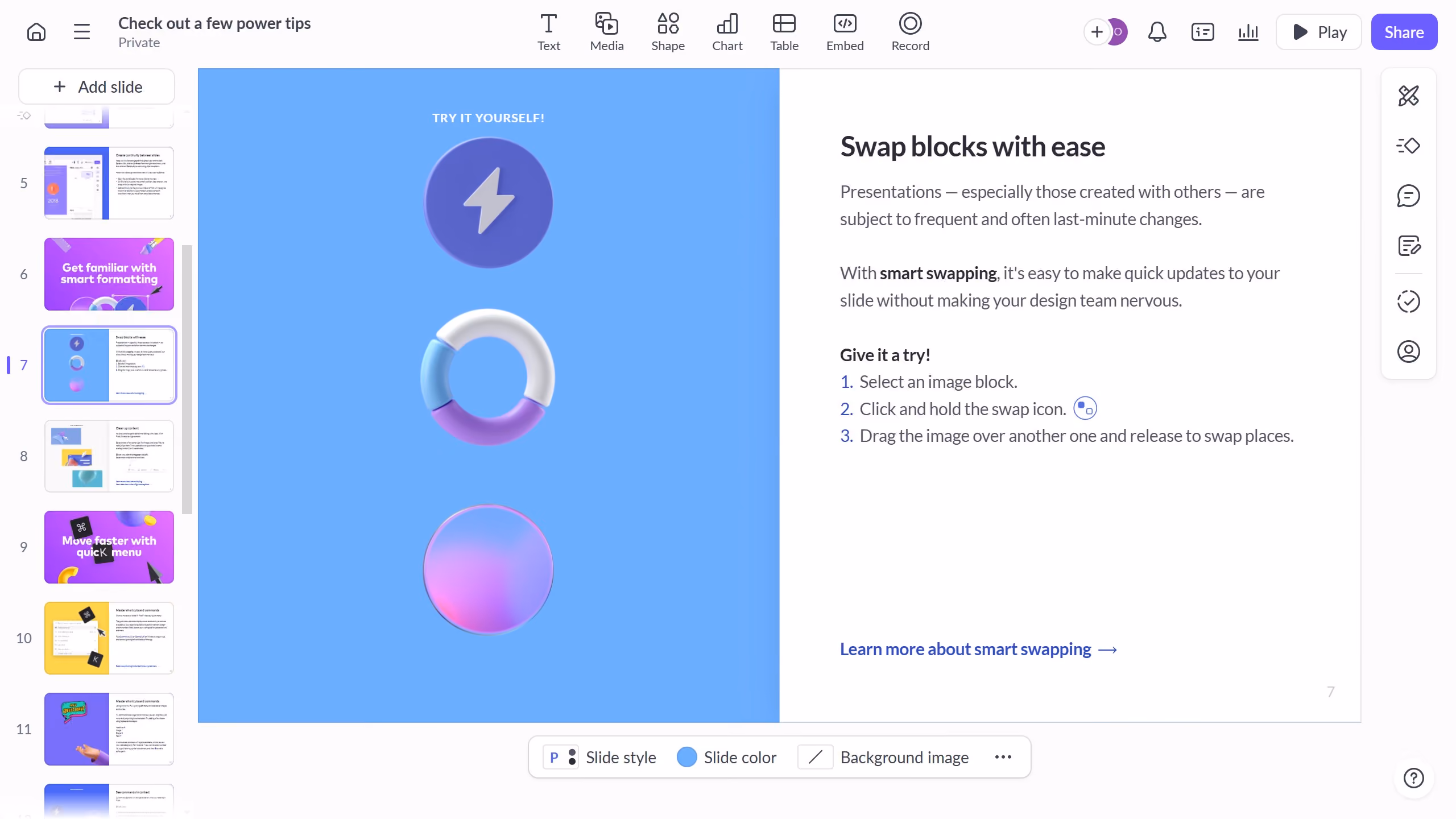Open the Slide color picker
Screen dimensions: 1456x819
726,757
